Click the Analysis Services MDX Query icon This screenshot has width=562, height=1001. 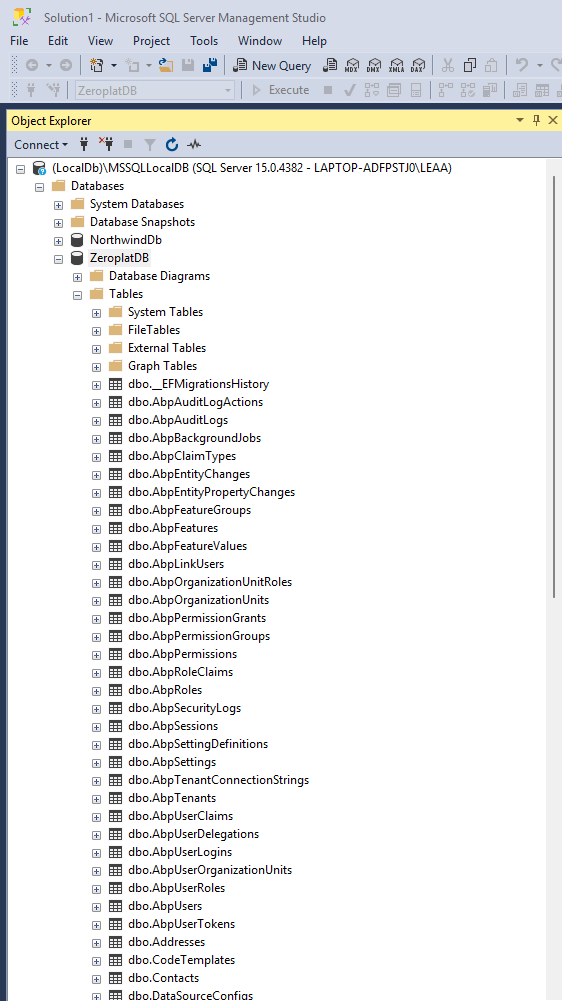(x=353, y=65)
